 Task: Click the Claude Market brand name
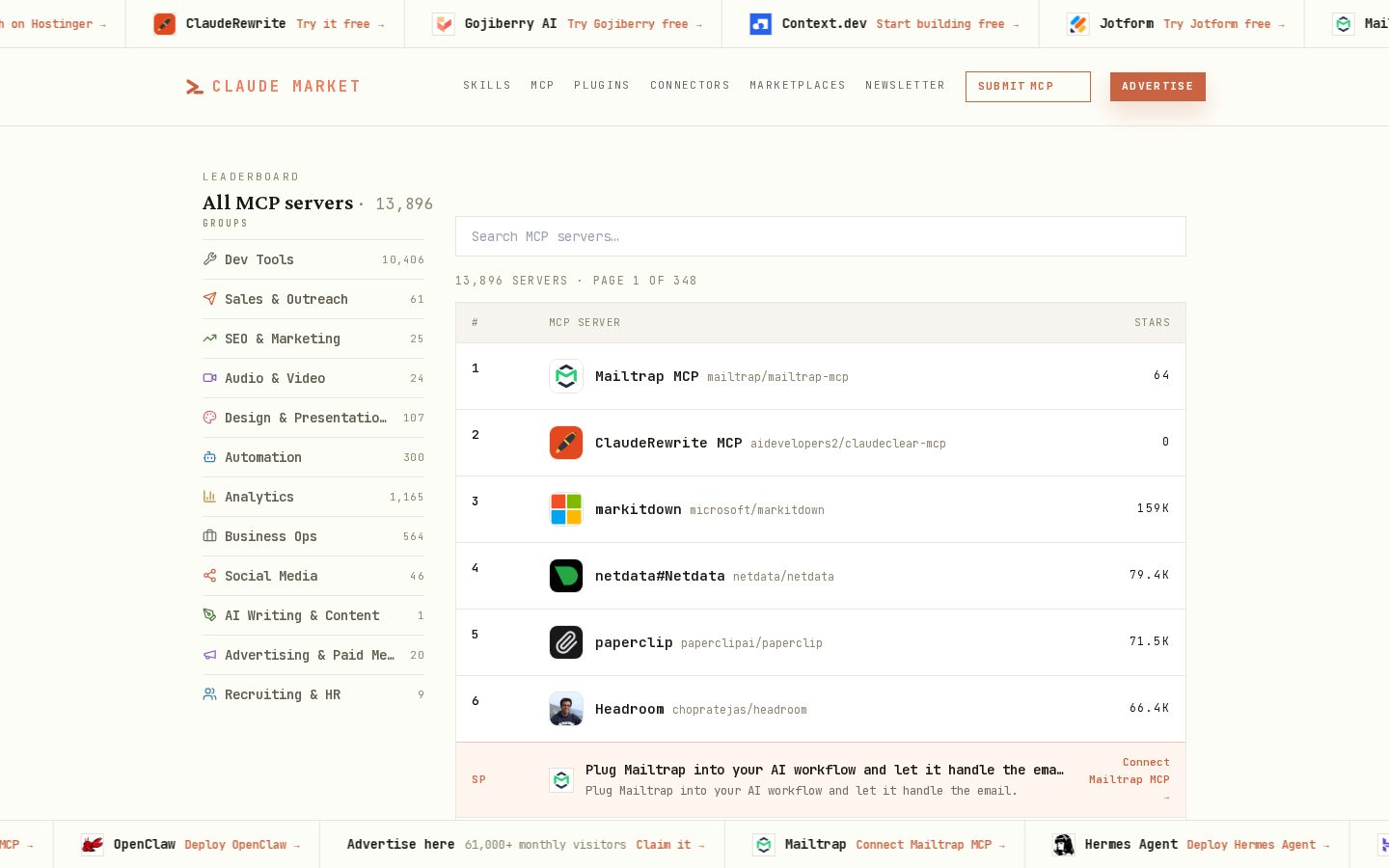286,87
